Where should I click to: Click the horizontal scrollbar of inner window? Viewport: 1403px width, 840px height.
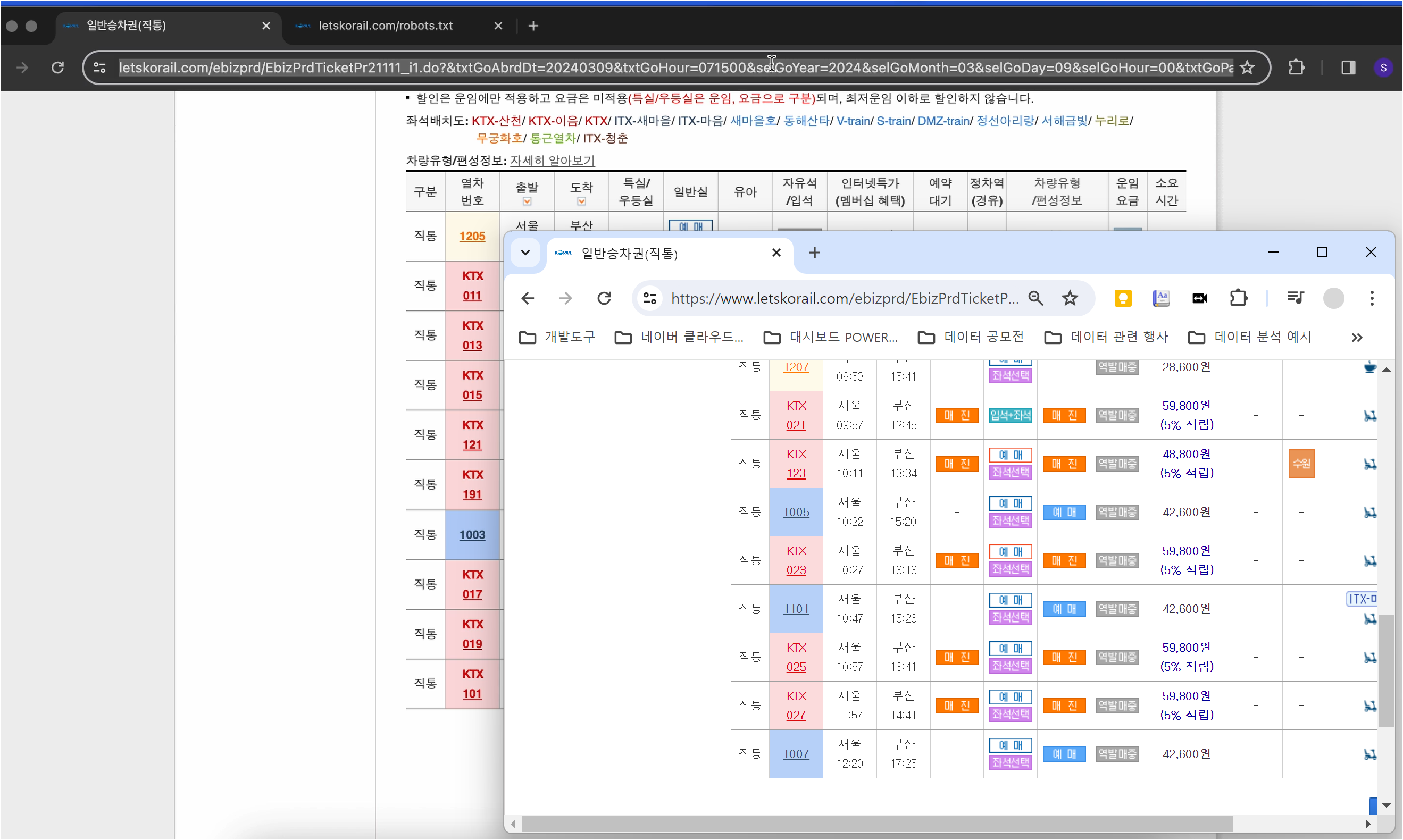click(876, 824)
